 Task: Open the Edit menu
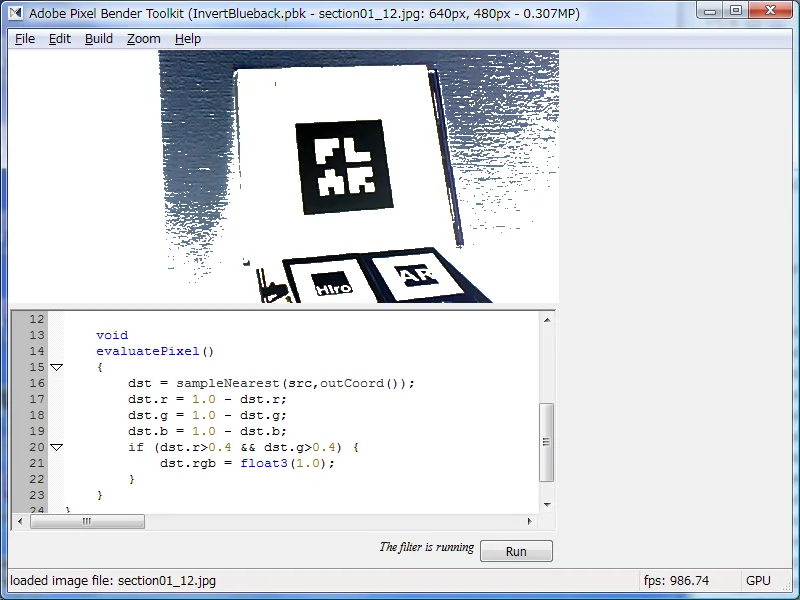click(60, 39)
